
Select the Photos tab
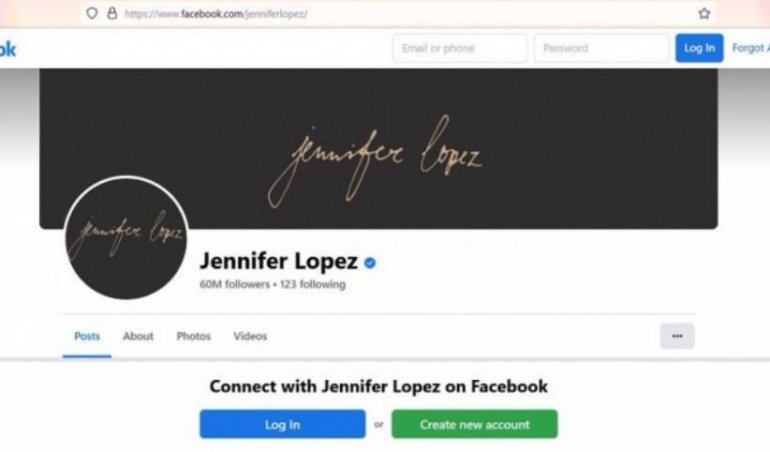(x=193, y=337)
